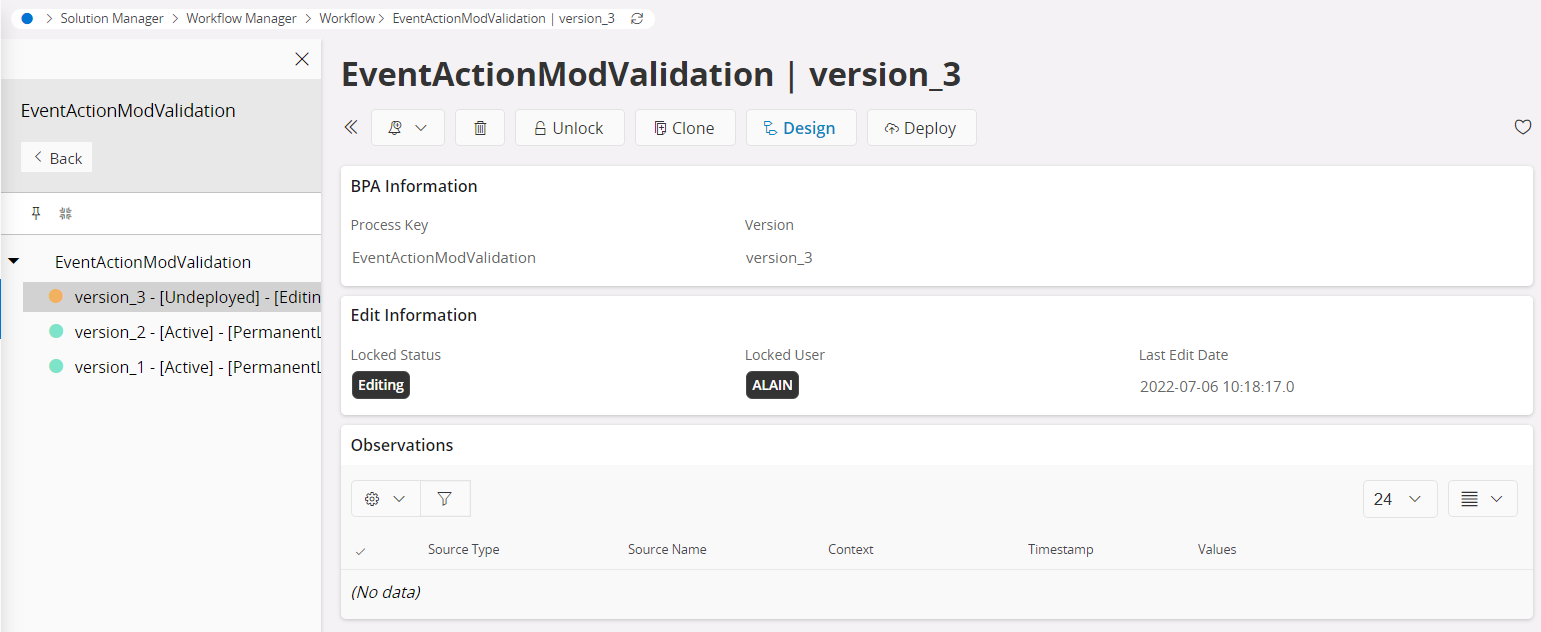1541x632 pixels.
Task: Click the Unlock button
Action: coord(569,128)
